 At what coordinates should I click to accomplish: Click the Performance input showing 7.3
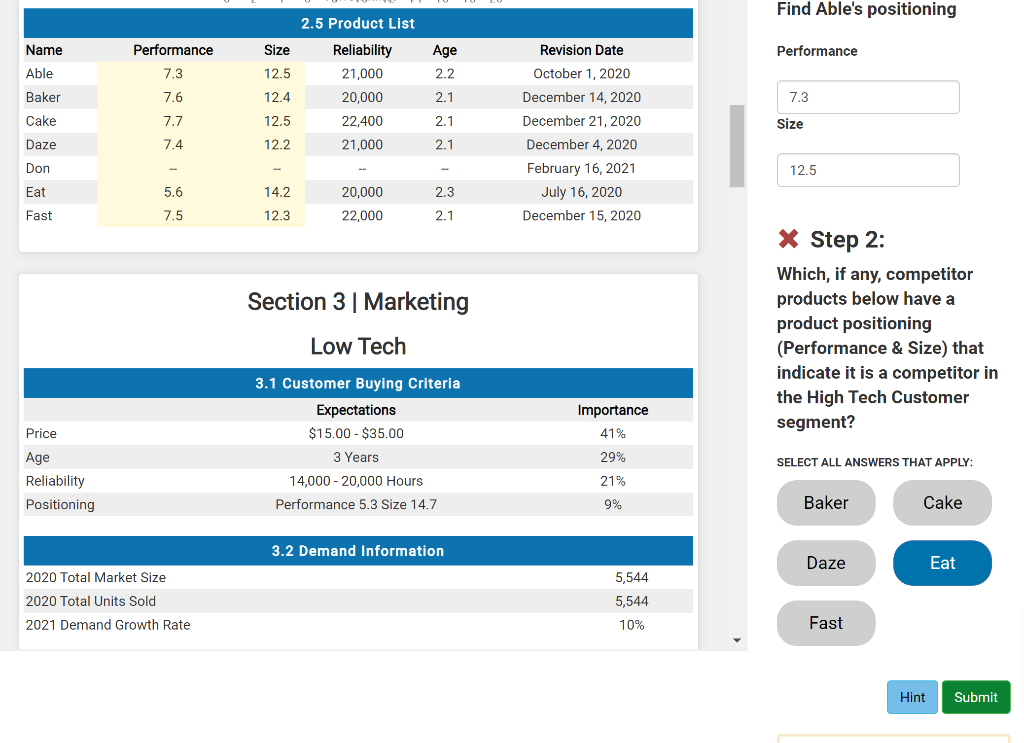click(868, 97)
